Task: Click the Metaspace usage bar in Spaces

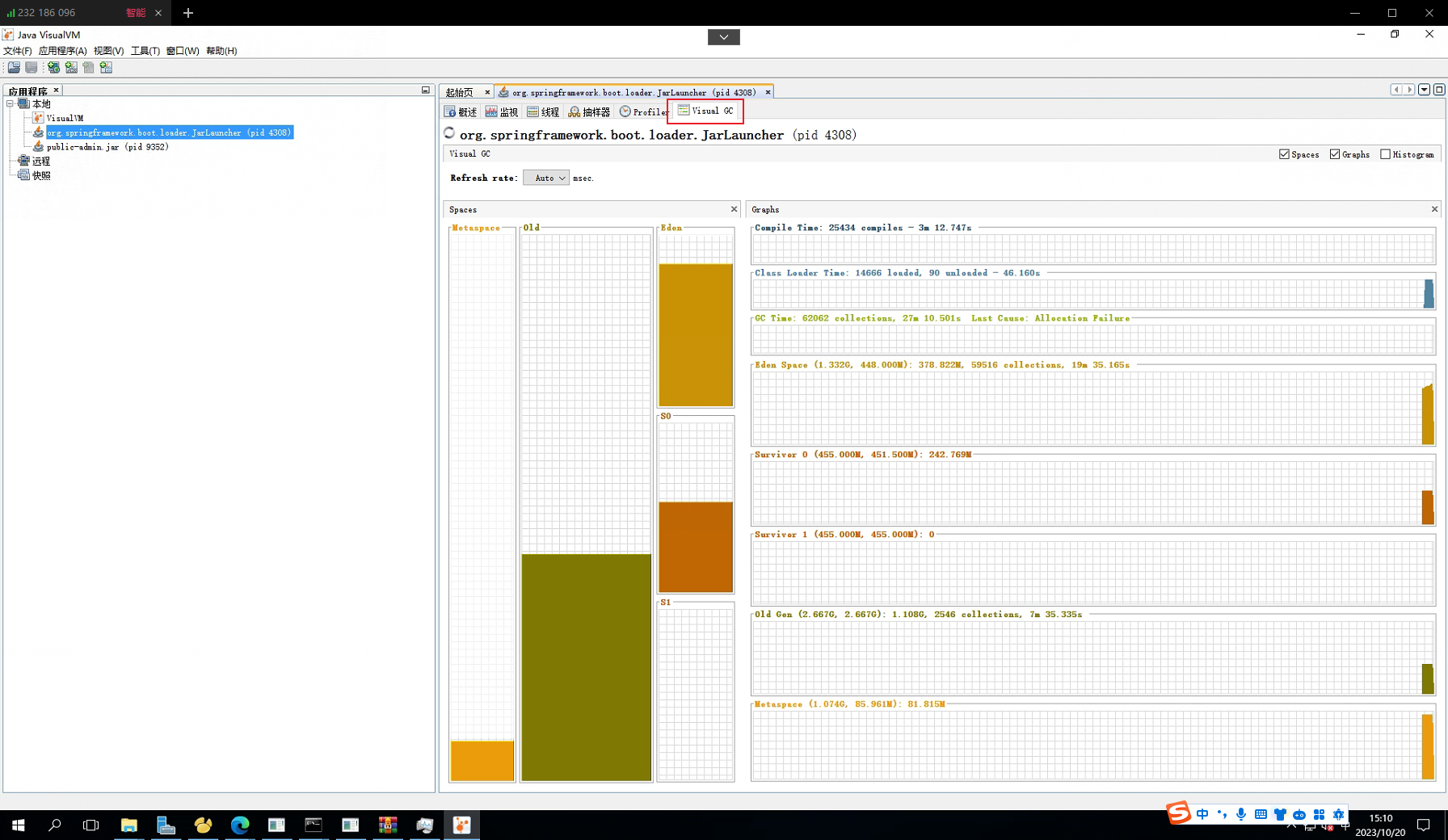Action: 482,761
